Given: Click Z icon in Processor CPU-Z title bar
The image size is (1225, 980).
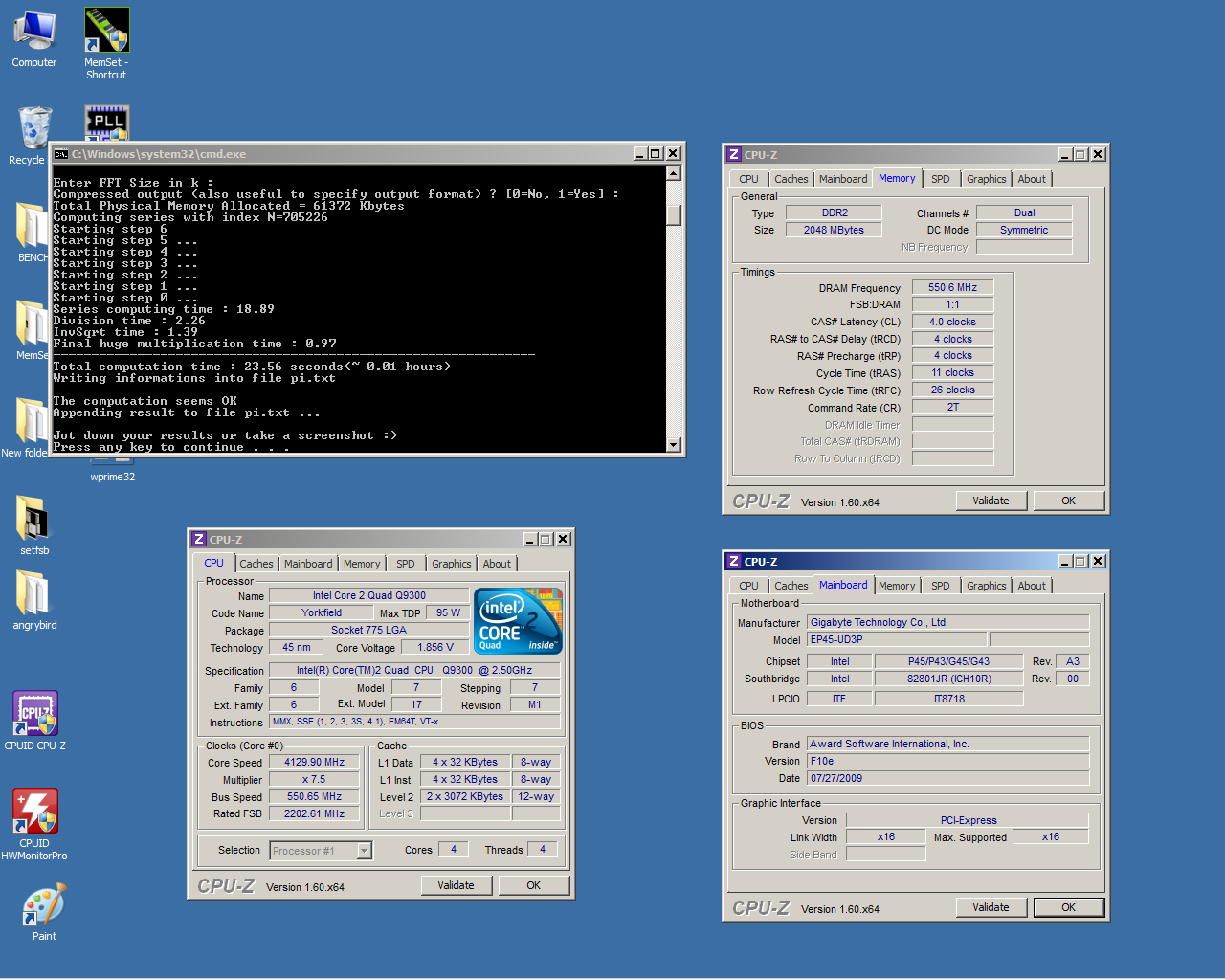Looking at the screenshot, I should coord(199,539).
